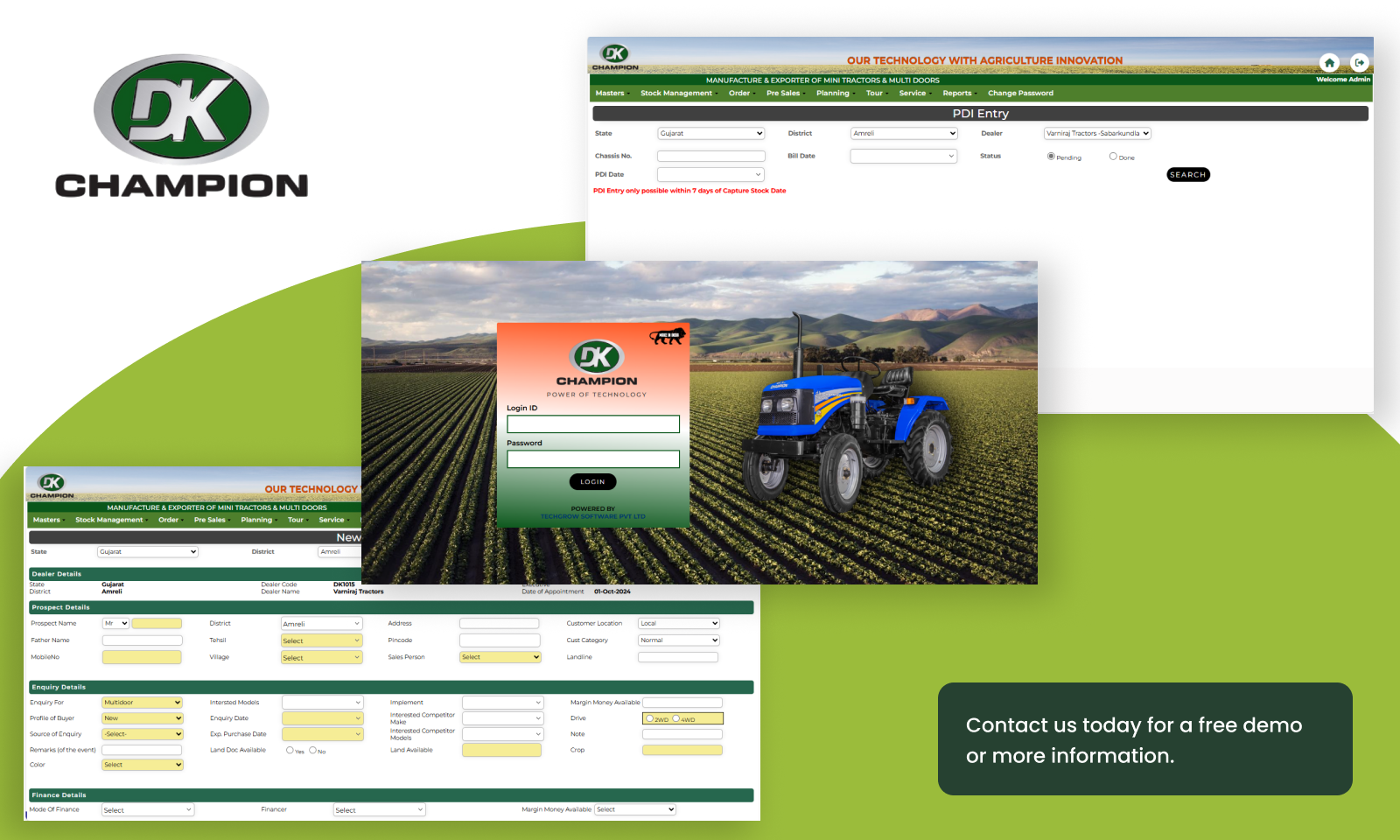Open the Implement dropdown

503,703
